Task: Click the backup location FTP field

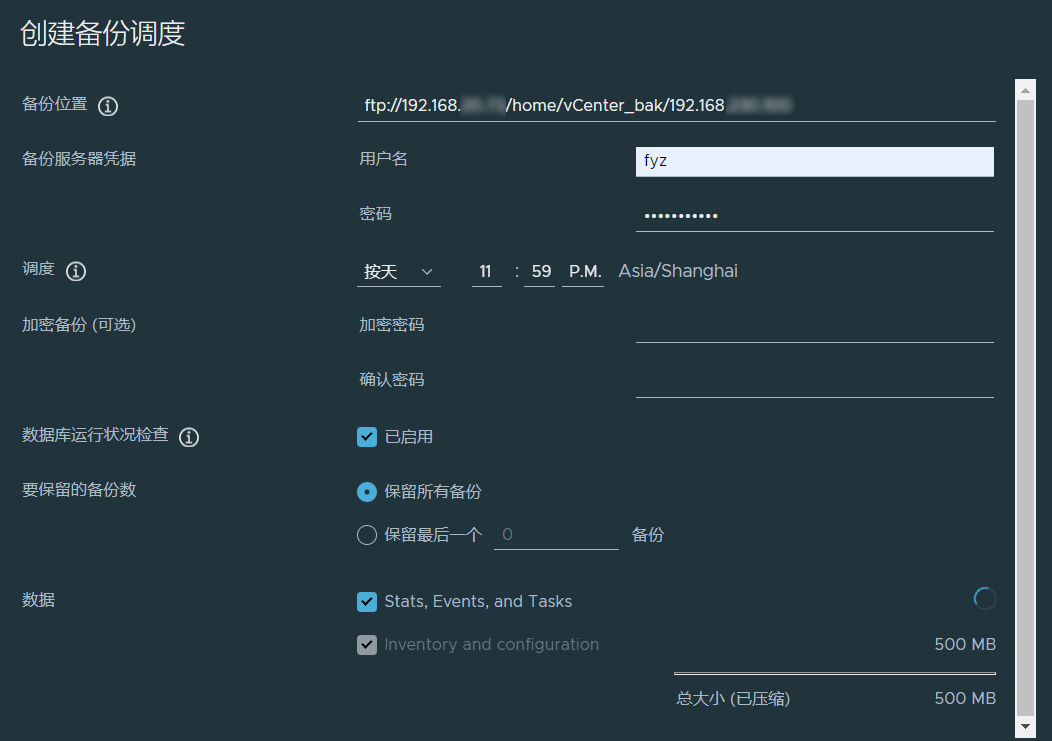Action: pos(676,105)
